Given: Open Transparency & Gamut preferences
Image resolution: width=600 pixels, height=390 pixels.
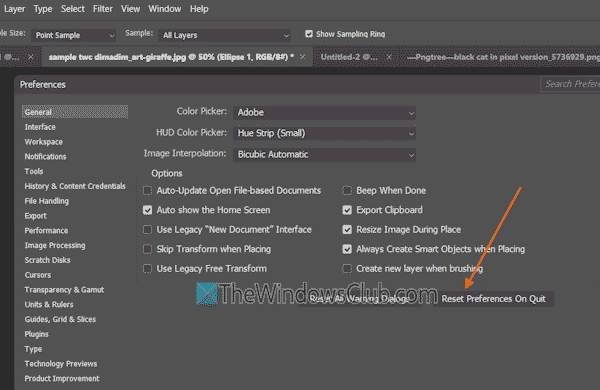Looking at the screenshot, I should [64, 290].
